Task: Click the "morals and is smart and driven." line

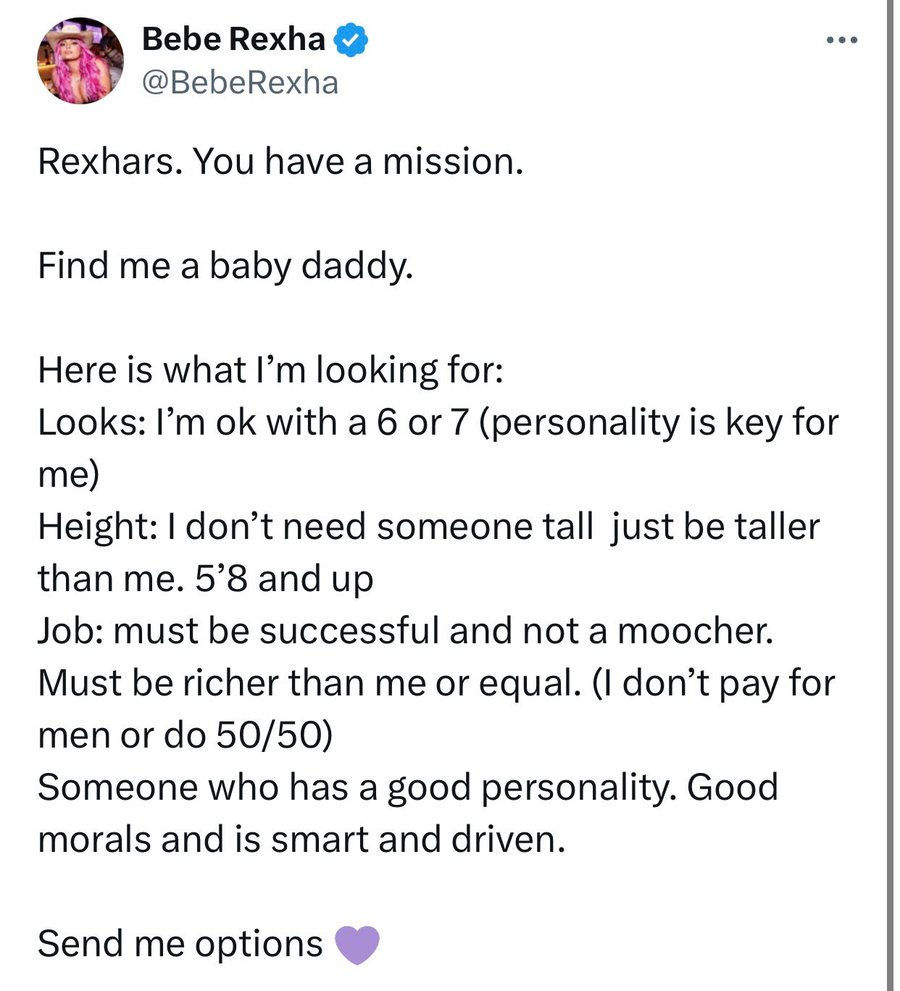Action: [x=302, y=839]
